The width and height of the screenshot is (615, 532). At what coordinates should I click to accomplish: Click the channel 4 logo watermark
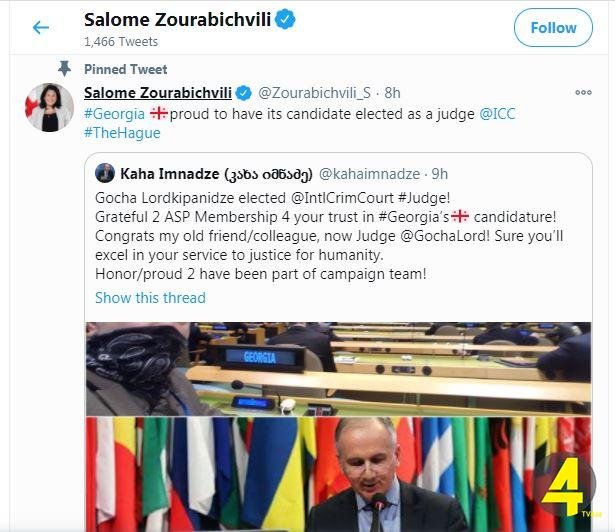click(x=564, y=485)
